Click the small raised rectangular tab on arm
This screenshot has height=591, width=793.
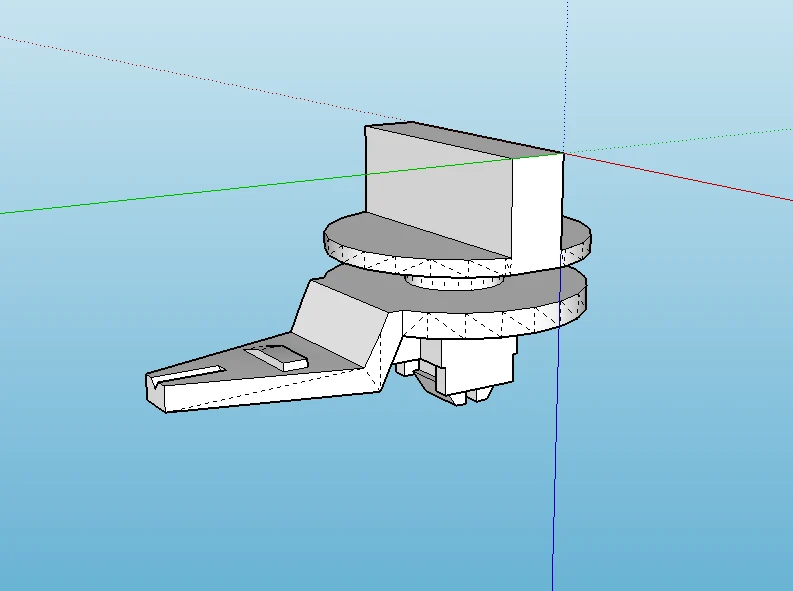click(277, 356)
